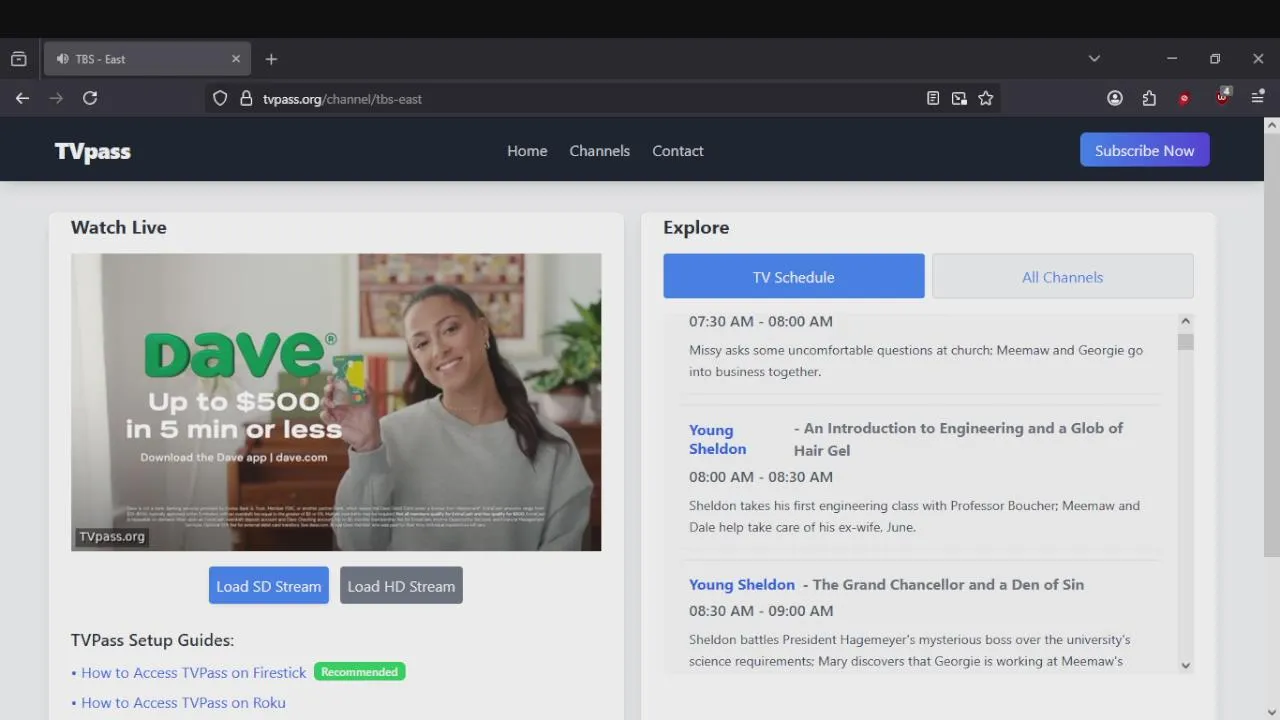Click the 07:30 AM - 08:00 AM time text
Viewport: 1280px width, 720px height.
coord(761,321)
